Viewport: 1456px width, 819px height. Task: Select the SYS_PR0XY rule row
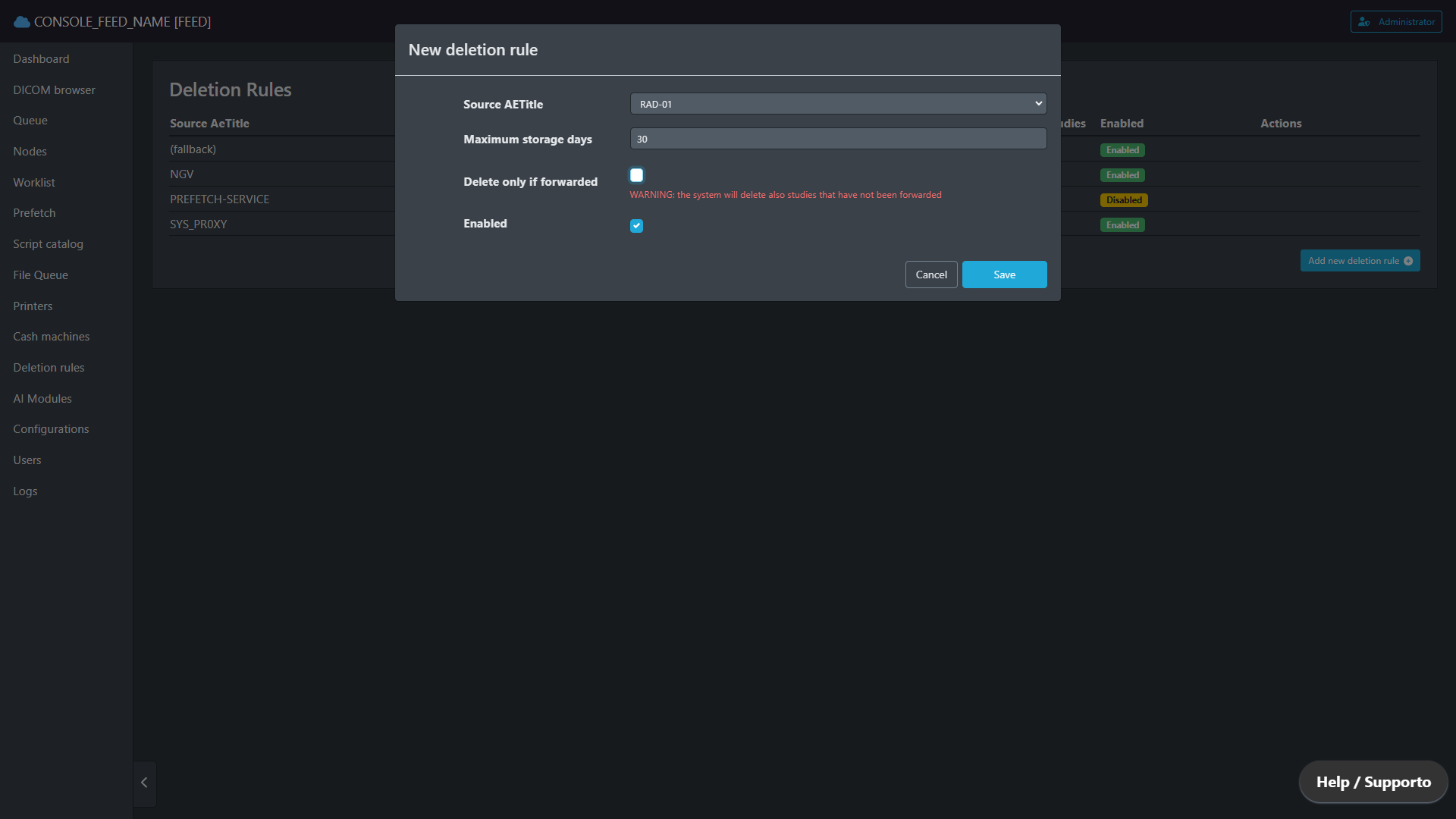199,224
